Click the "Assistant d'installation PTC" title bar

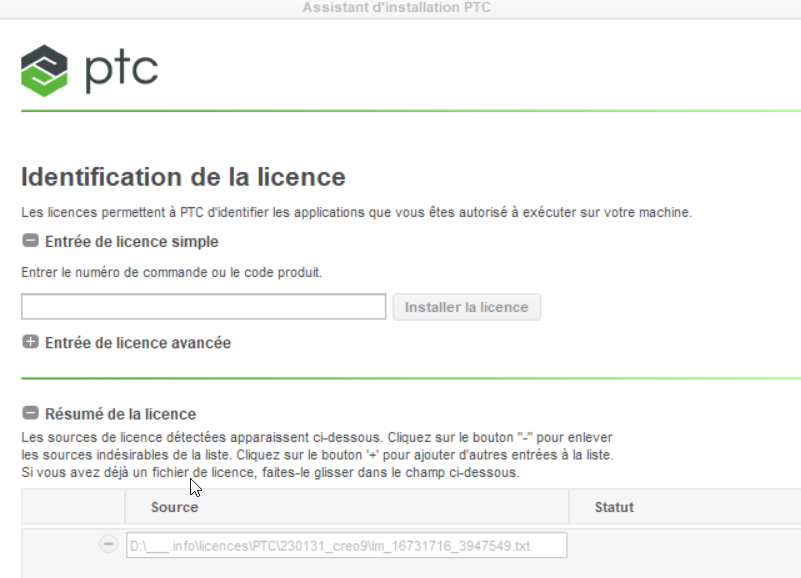pyautogui.click(x=396, y=8)
